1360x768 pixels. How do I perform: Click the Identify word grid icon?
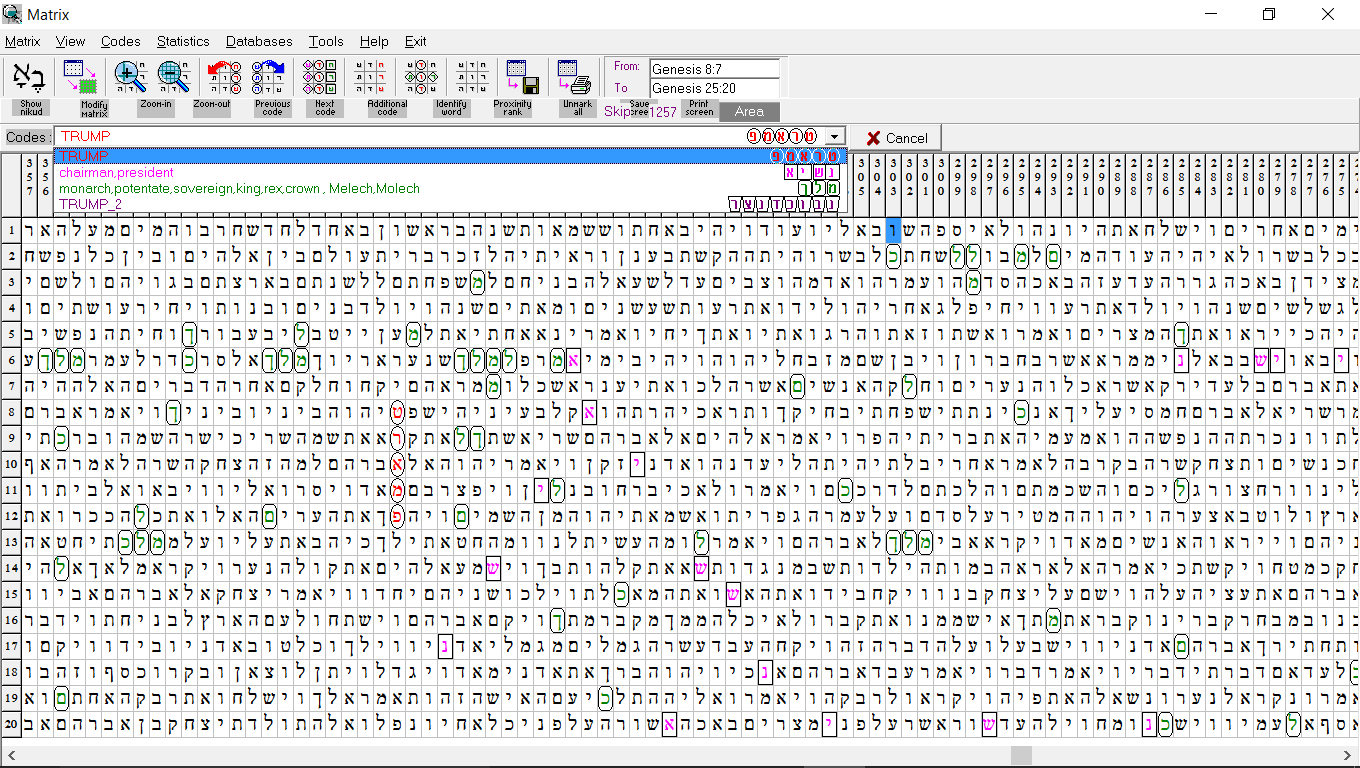(x=371, y=78)
